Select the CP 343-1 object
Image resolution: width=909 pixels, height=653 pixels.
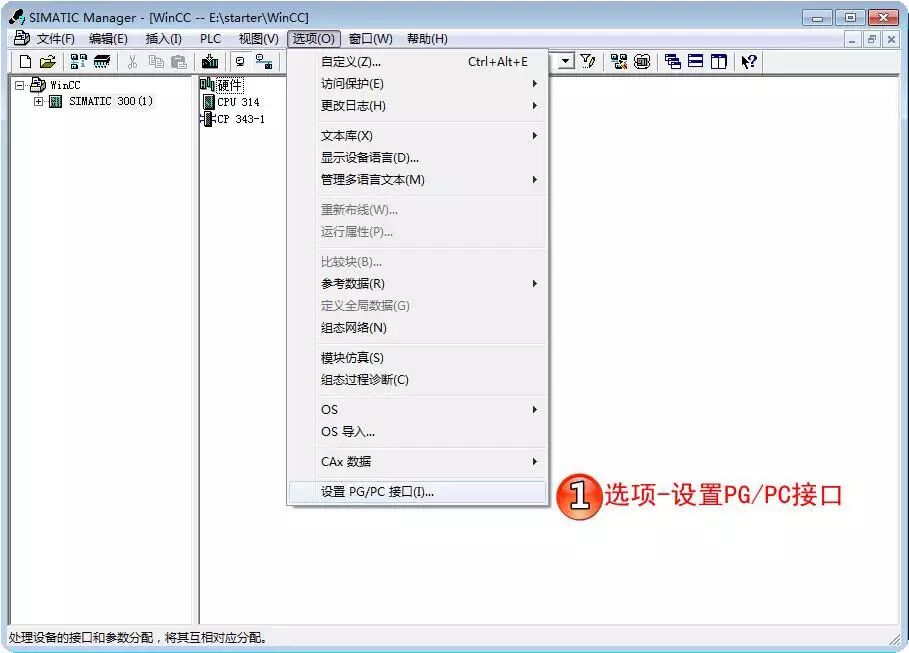[x=241, y=119]
